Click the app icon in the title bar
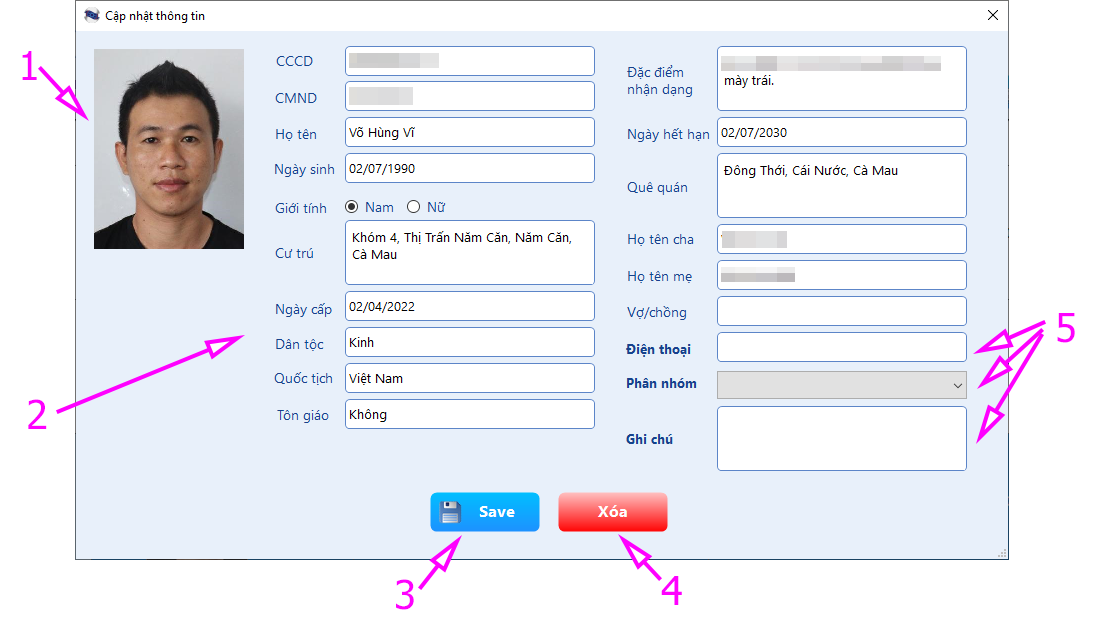Viewport: 1095px width, 631px height. pos(91,16)
